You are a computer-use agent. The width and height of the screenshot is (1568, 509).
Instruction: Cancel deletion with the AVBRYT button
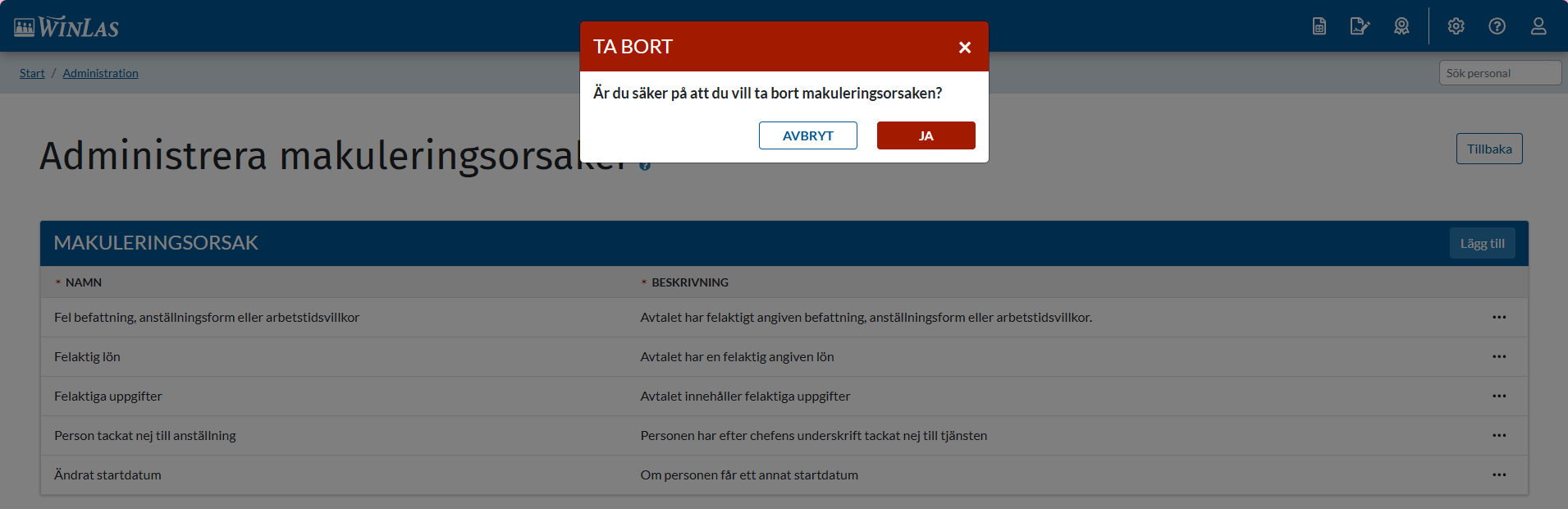807,135
